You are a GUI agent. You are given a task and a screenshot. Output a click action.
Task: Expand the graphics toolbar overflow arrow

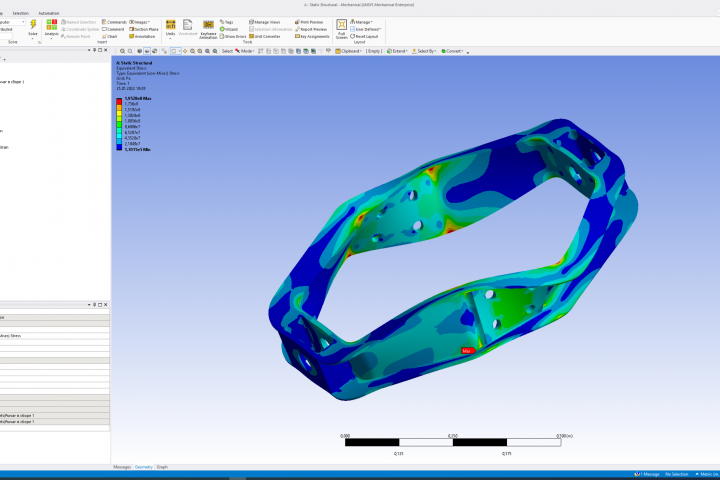click(468, 52)
